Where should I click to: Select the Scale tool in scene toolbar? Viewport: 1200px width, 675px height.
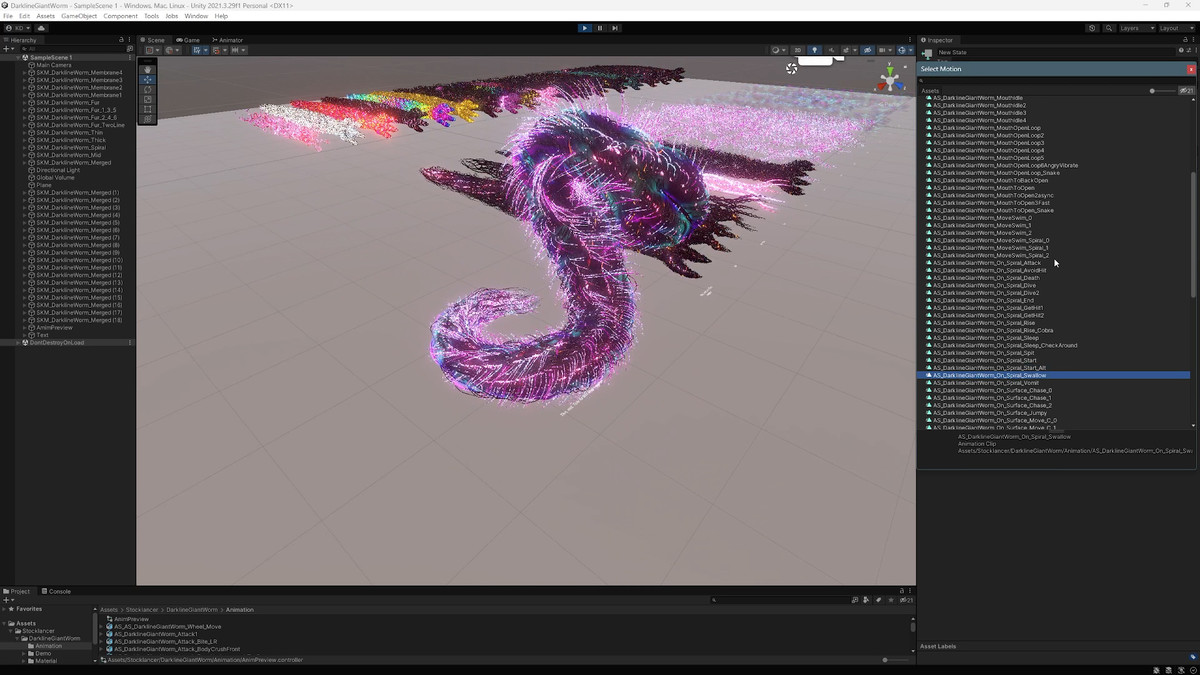(148, 99)
